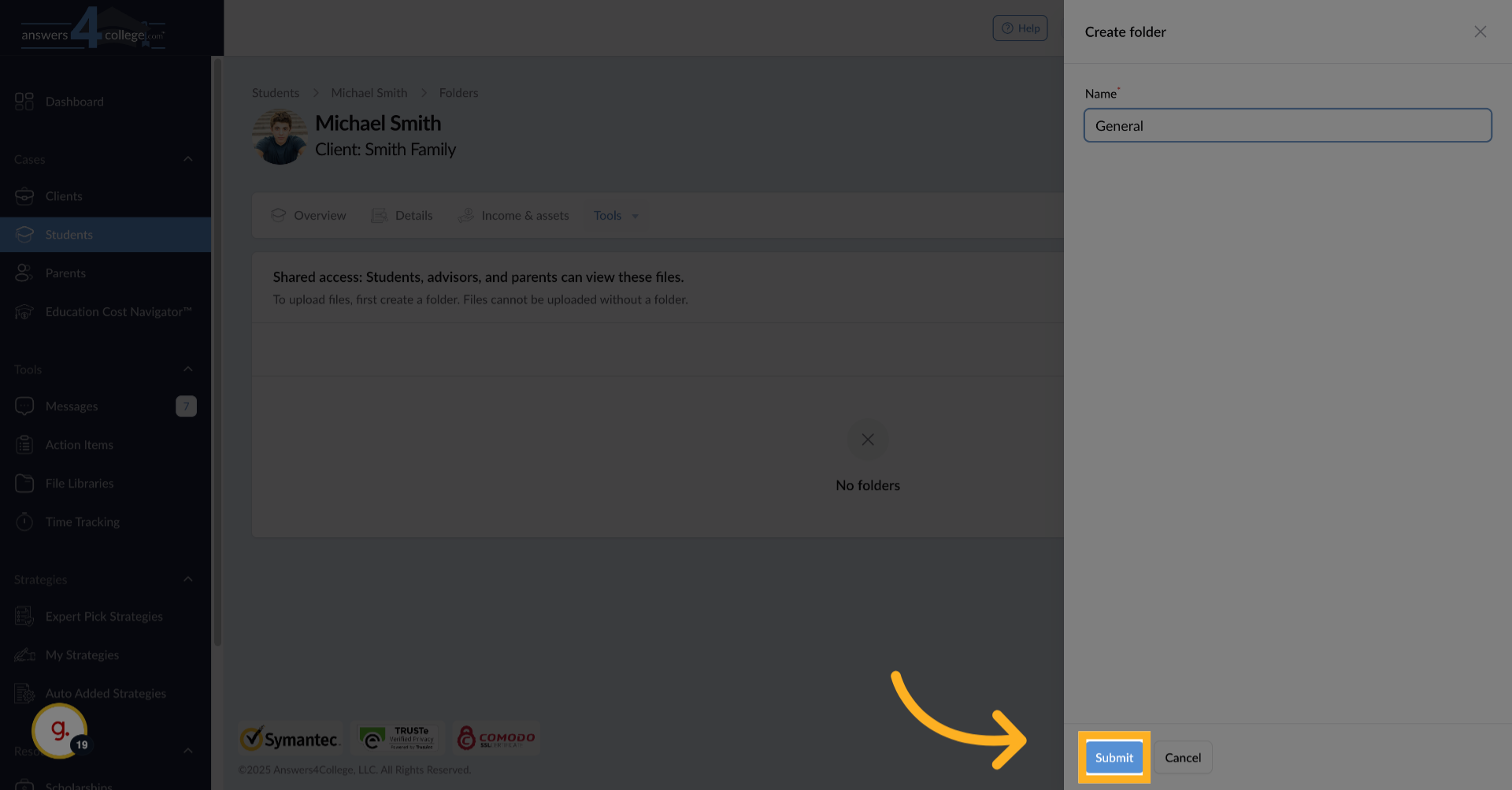
Task: Click Michael Smith's profile photo
Action: tap(280, 136)
